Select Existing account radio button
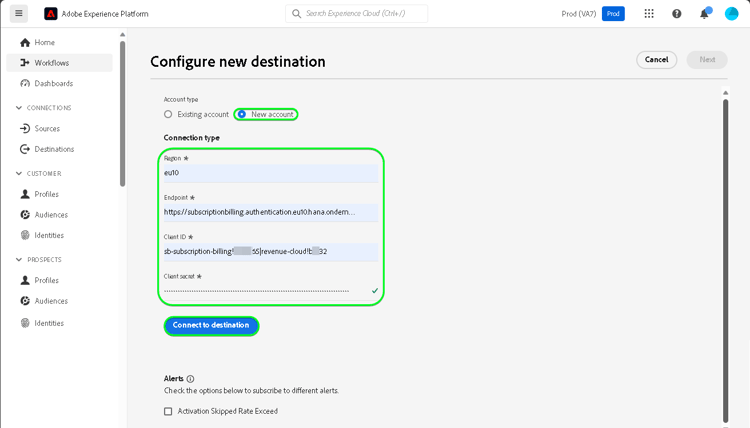Viewport: 750px width, 428px height. 168,114
